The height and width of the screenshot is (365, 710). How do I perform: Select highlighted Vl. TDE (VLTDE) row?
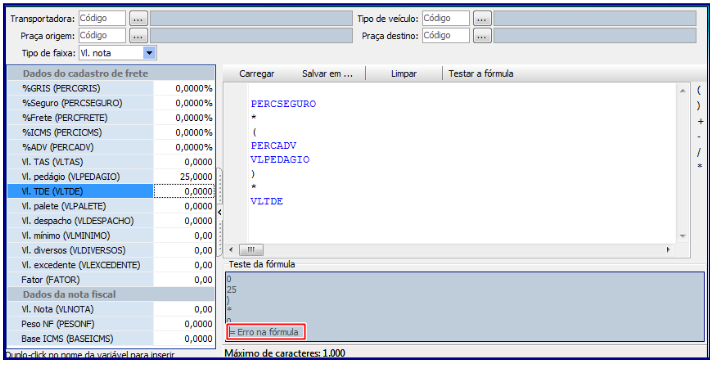point(111,192)
